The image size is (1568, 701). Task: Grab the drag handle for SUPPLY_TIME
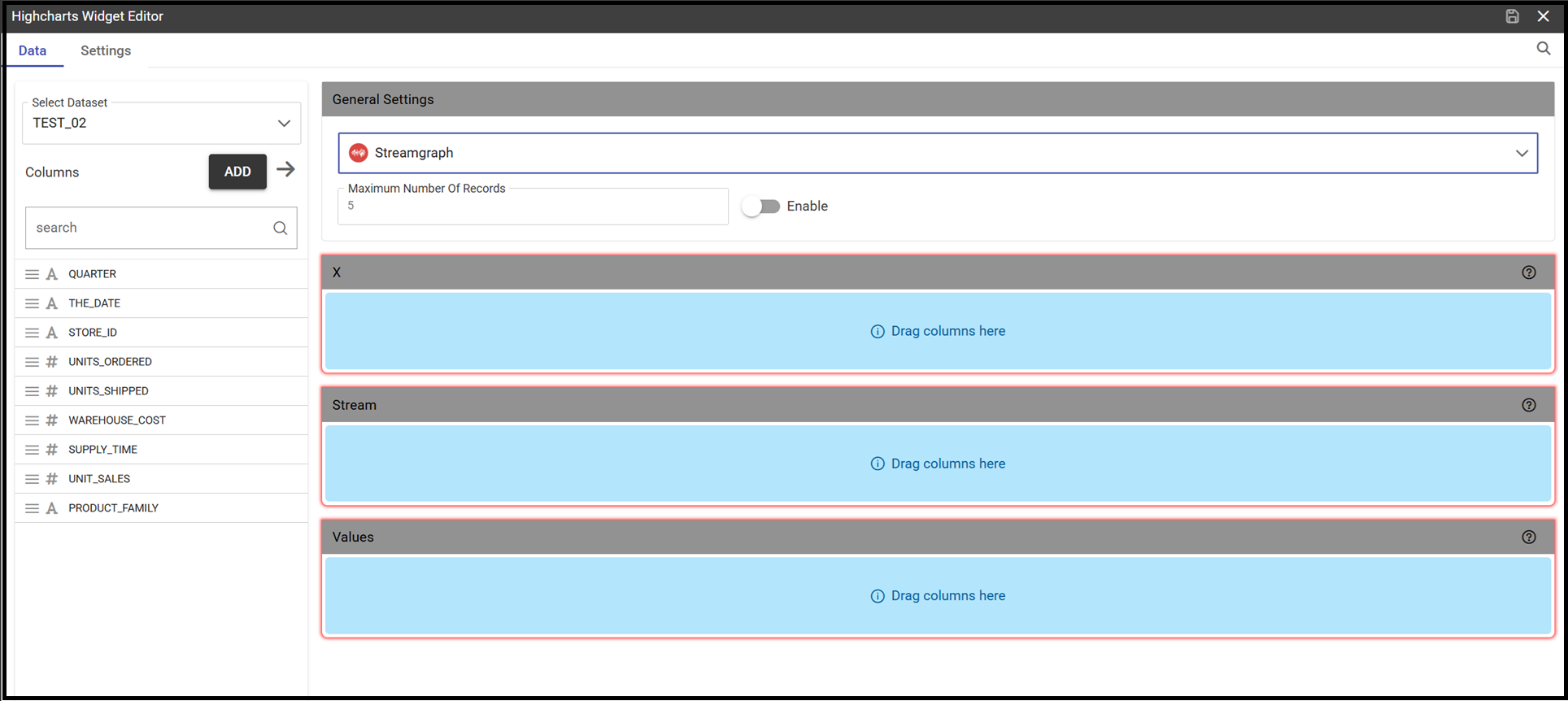point(32,450)
